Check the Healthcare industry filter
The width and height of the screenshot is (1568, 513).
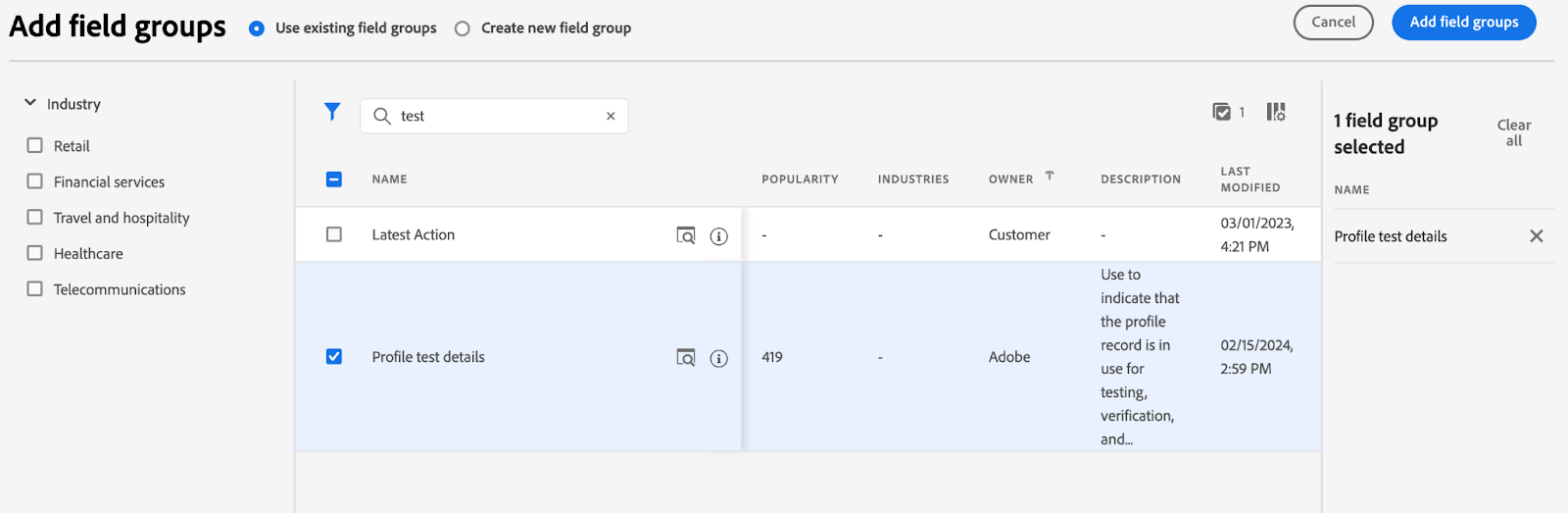click(x=35, y=253)
